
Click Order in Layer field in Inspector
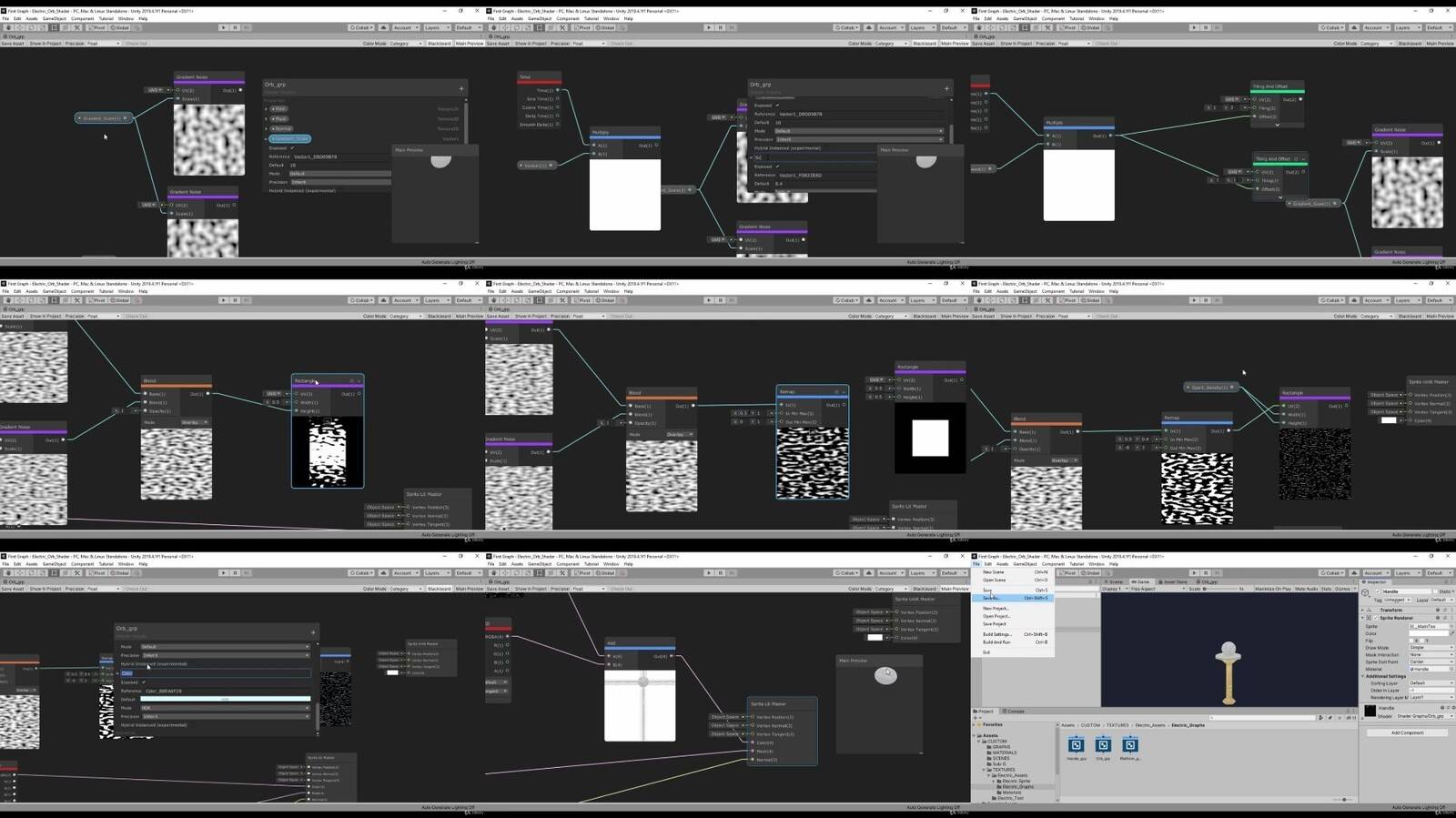click(x=1431, y=691)
